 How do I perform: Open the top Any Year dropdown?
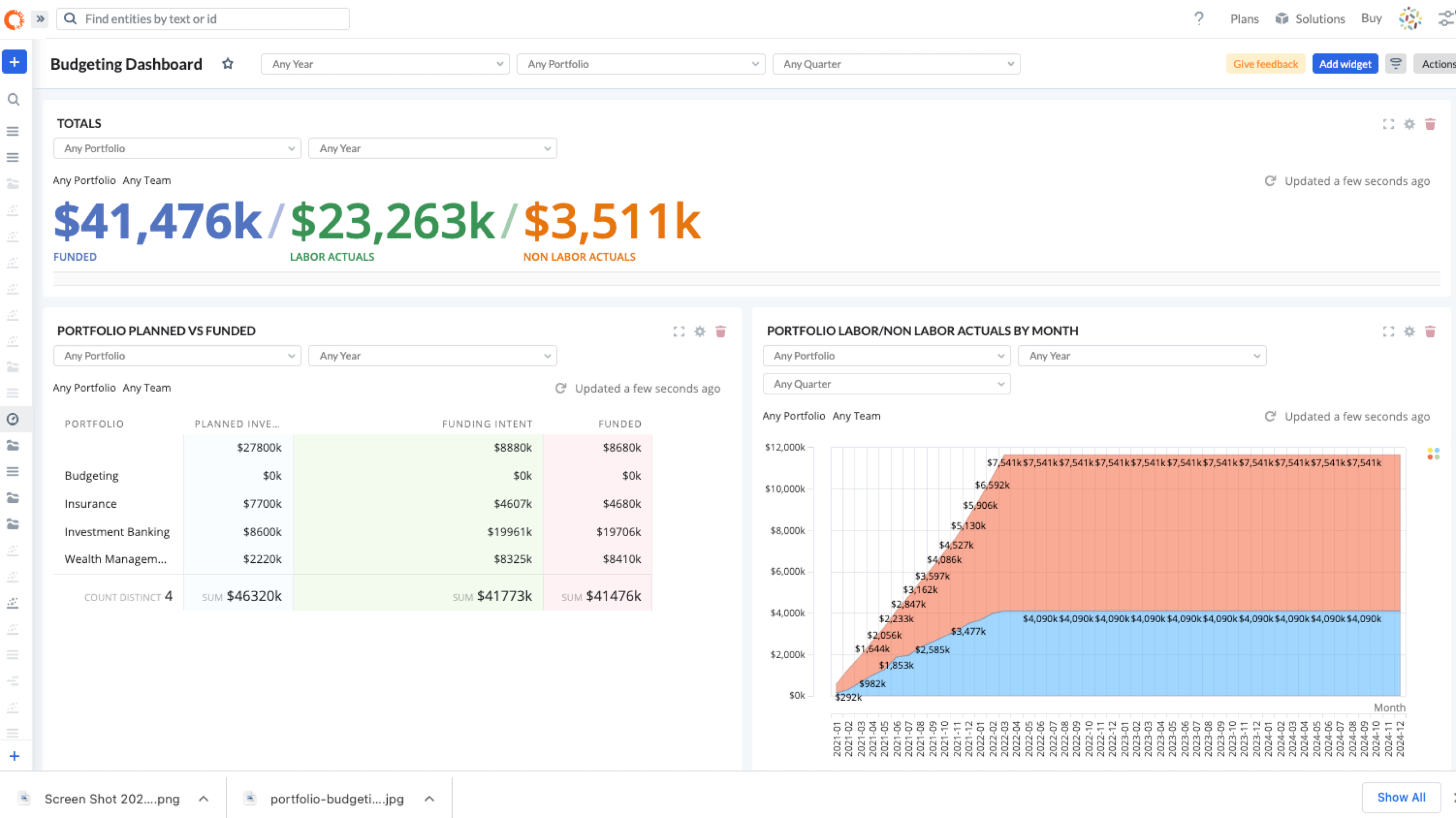click(385, 64)
